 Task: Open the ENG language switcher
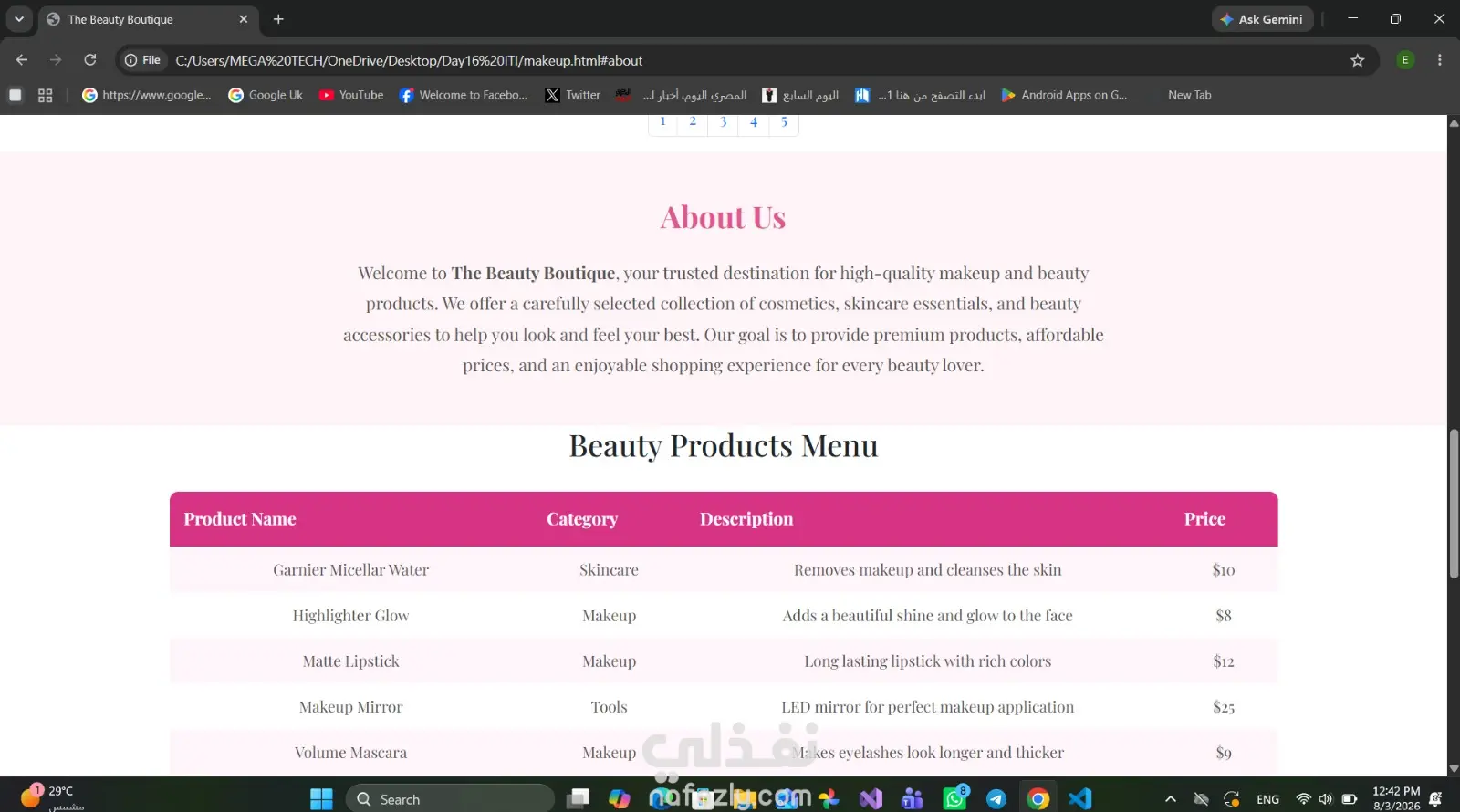pos(1268,799)
